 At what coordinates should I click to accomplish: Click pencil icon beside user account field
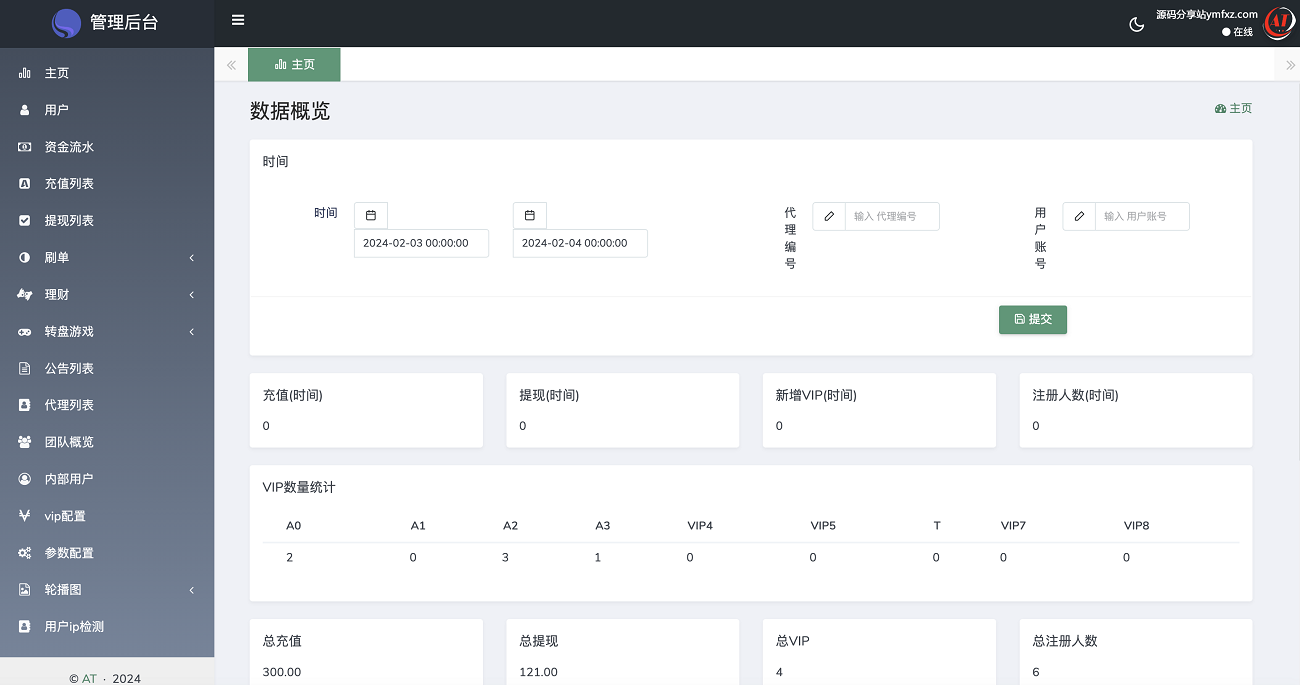pyautogui.click(x=1079, y=216)
